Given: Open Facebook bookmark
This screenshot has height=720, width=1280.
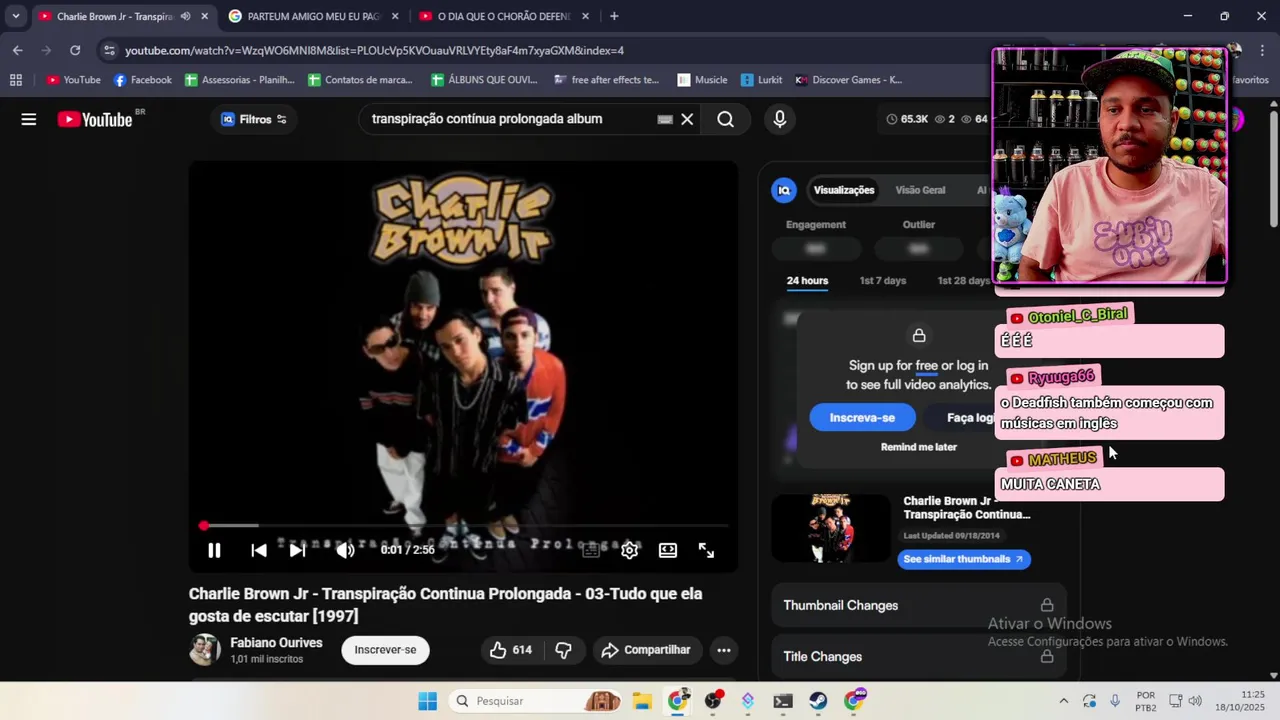Looking at the screenshot, I should coord(143,80).
